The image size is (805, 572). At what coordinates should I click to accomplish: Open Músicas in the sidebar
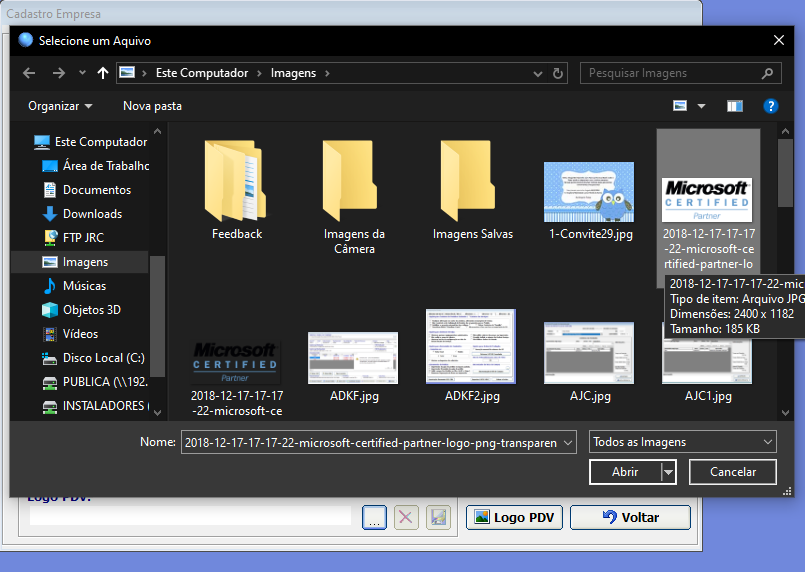[74, 286]
